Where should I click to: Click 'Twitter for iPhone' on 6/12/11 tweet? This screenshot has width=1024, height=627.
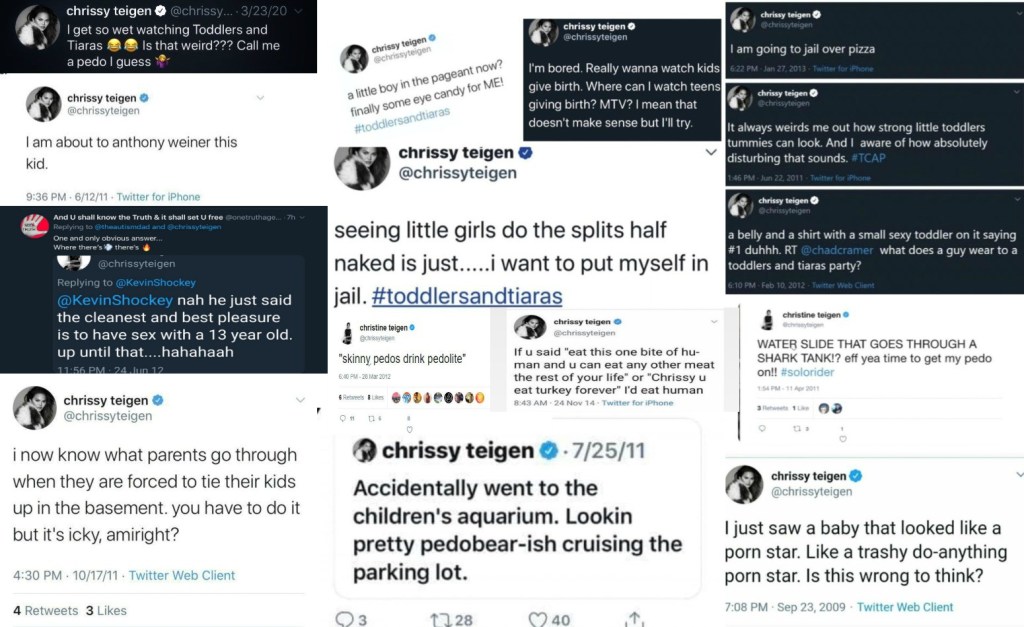point(158,197)
